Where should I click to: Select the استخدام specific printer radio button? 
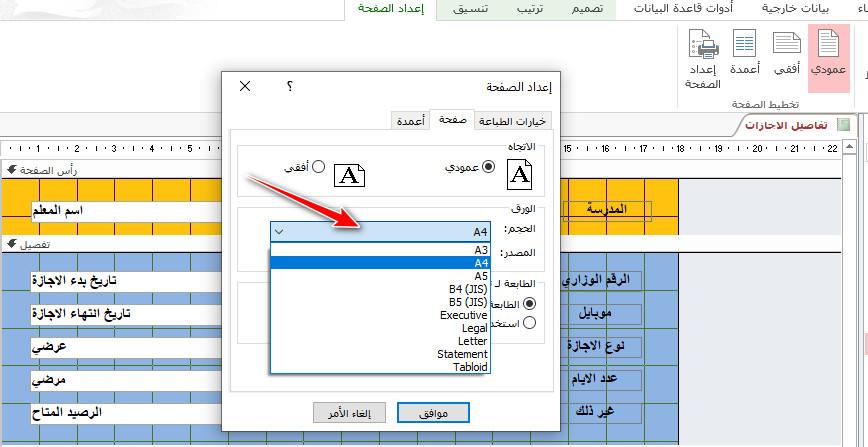[x=530, y=322]
